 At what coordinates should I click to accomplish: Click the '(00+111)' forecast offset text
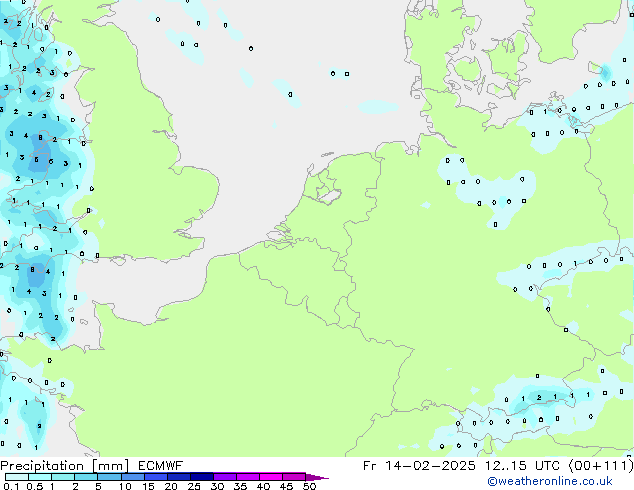(601, 466)
